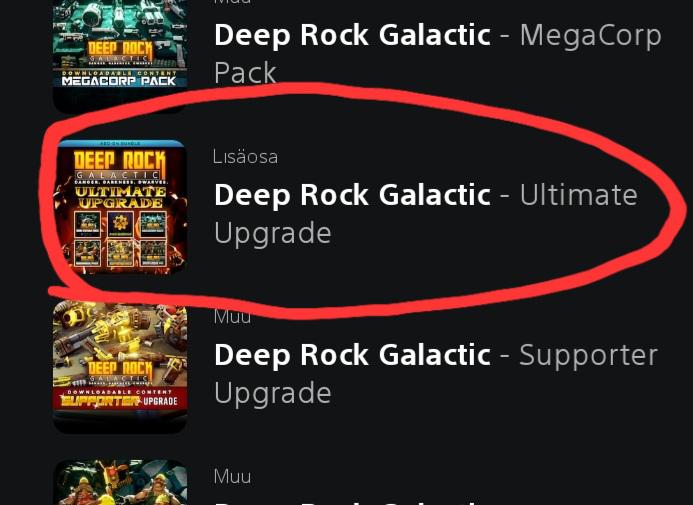Image resolution: width=693 pixels, height=505 pixels.
Task: Open the MegaCorp Pack cover thumbnail
Action: coord(120,53)
